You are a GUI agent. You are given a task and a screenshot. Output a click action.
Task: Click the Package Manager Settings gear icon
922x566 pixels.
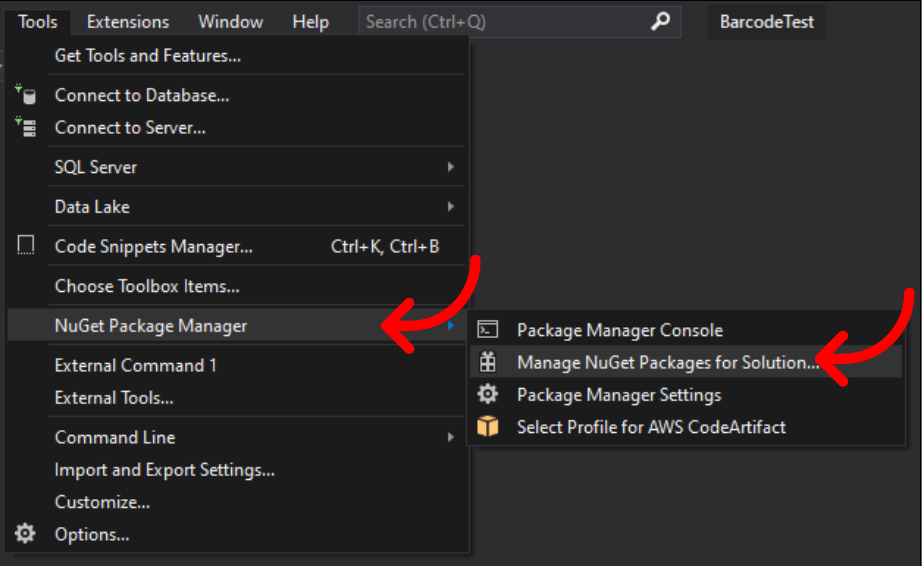tap(487, 394)
